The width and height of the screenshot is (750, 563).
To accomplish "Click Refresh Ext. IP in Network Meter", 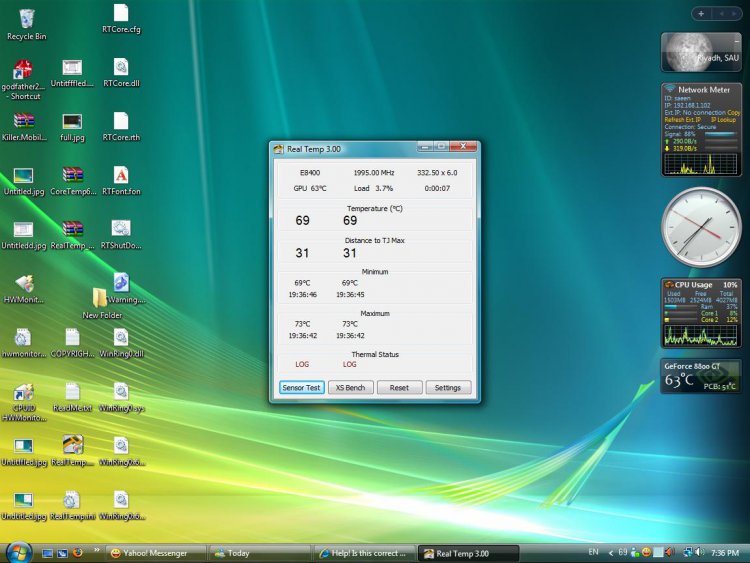I will click(683, 120).
